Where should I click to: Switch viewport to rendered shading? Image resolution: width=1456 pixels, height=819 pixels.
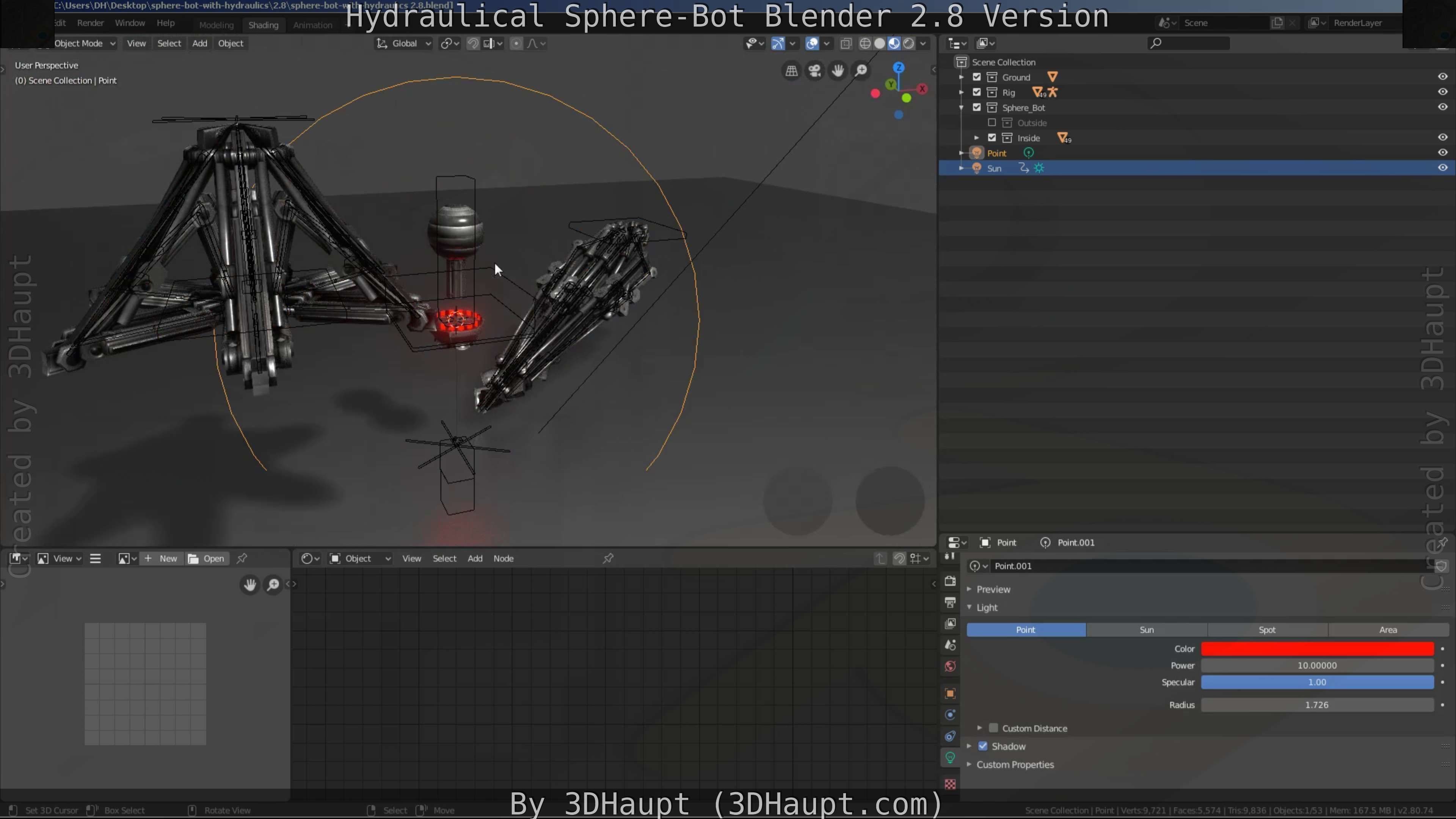908,44
